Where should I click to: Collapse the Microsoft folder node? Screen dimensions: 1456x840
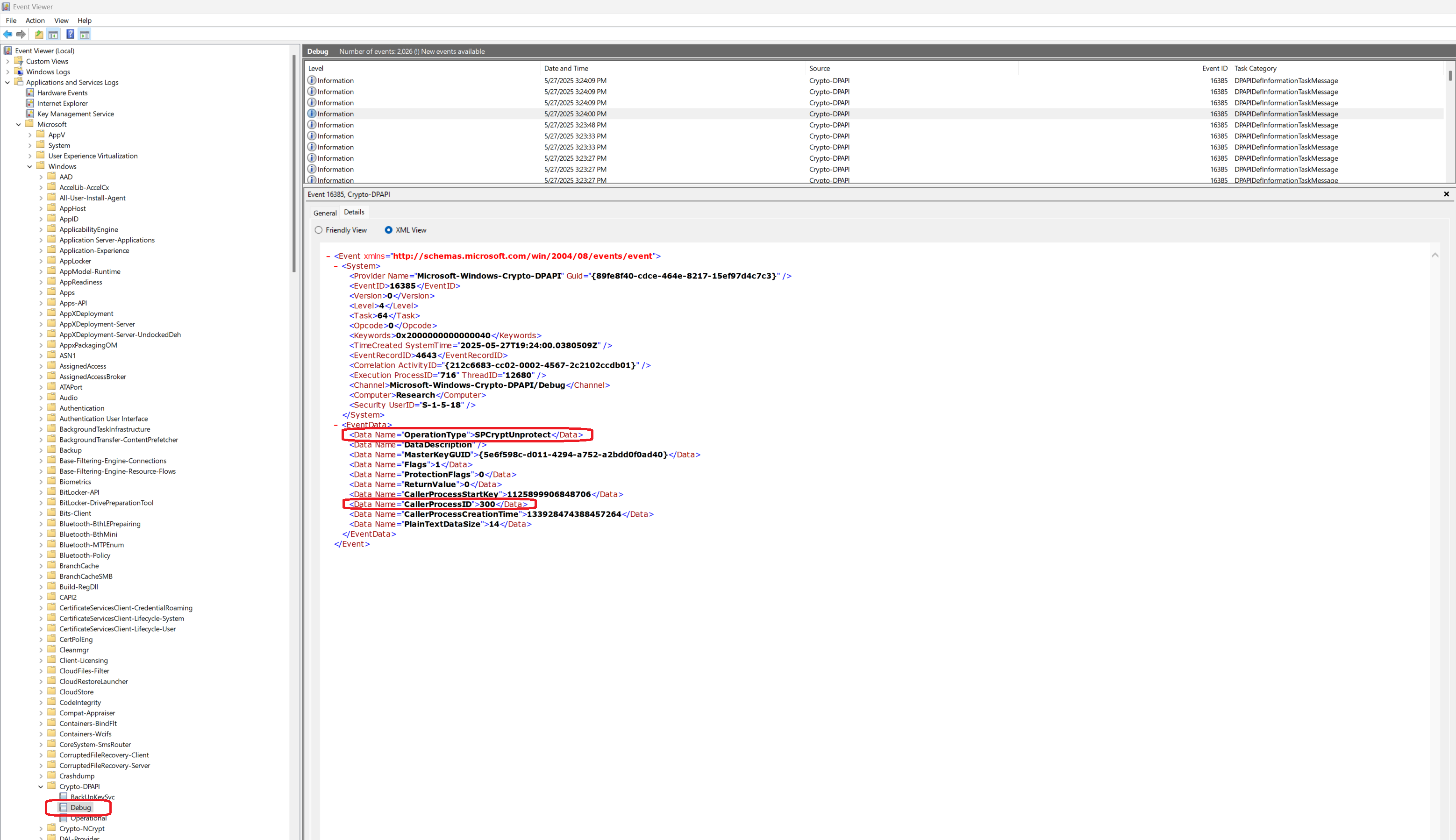coord(19,125)
